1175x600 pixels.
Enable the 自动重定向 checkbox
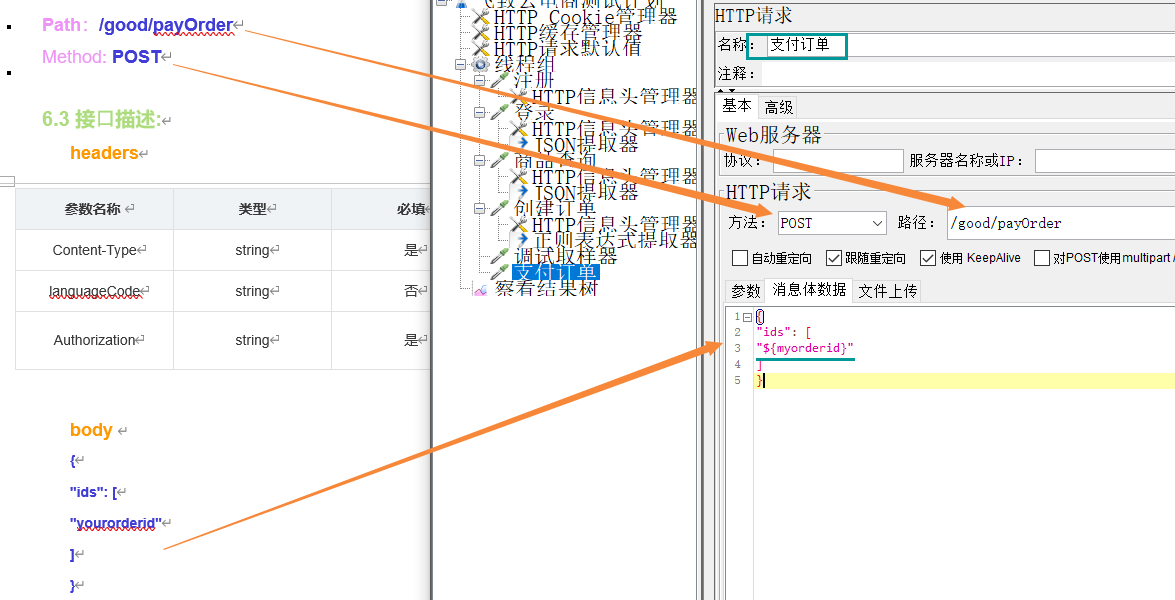pos(738,258)
